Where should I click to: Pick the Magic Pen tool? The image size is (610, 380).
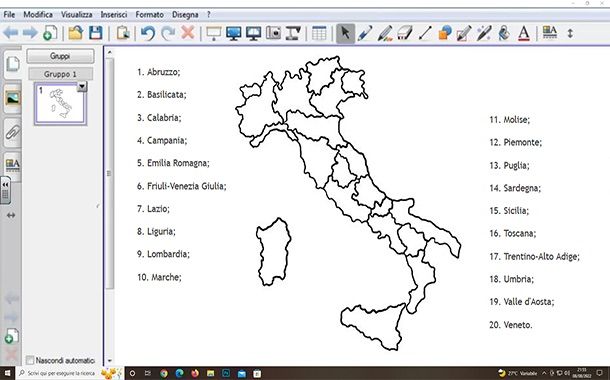(484, 33)
